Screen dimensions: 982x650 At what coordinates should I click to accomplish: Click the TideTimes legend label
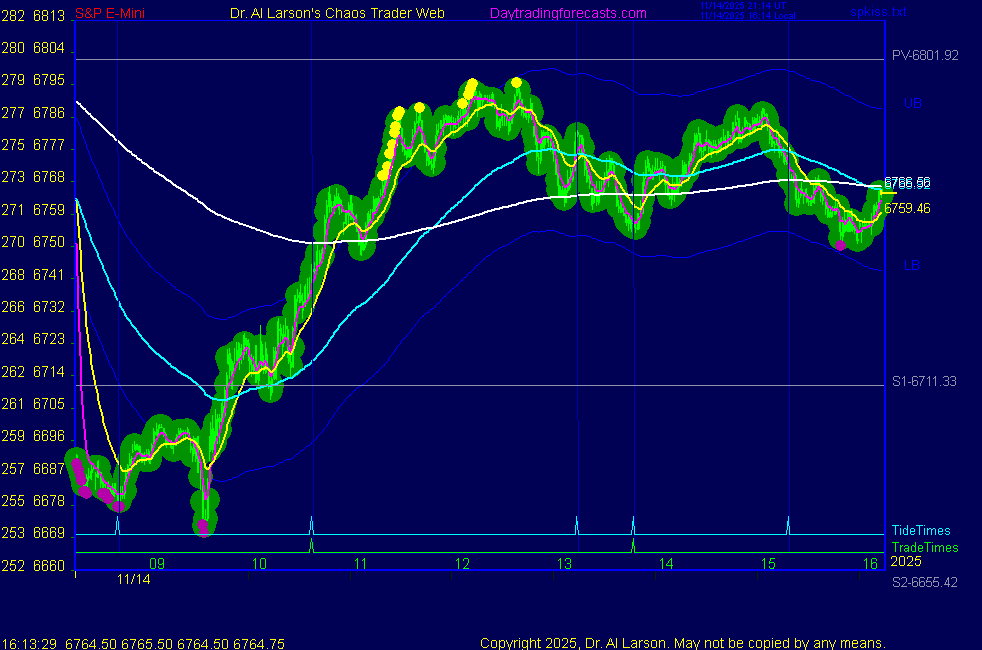click(921, 531)
